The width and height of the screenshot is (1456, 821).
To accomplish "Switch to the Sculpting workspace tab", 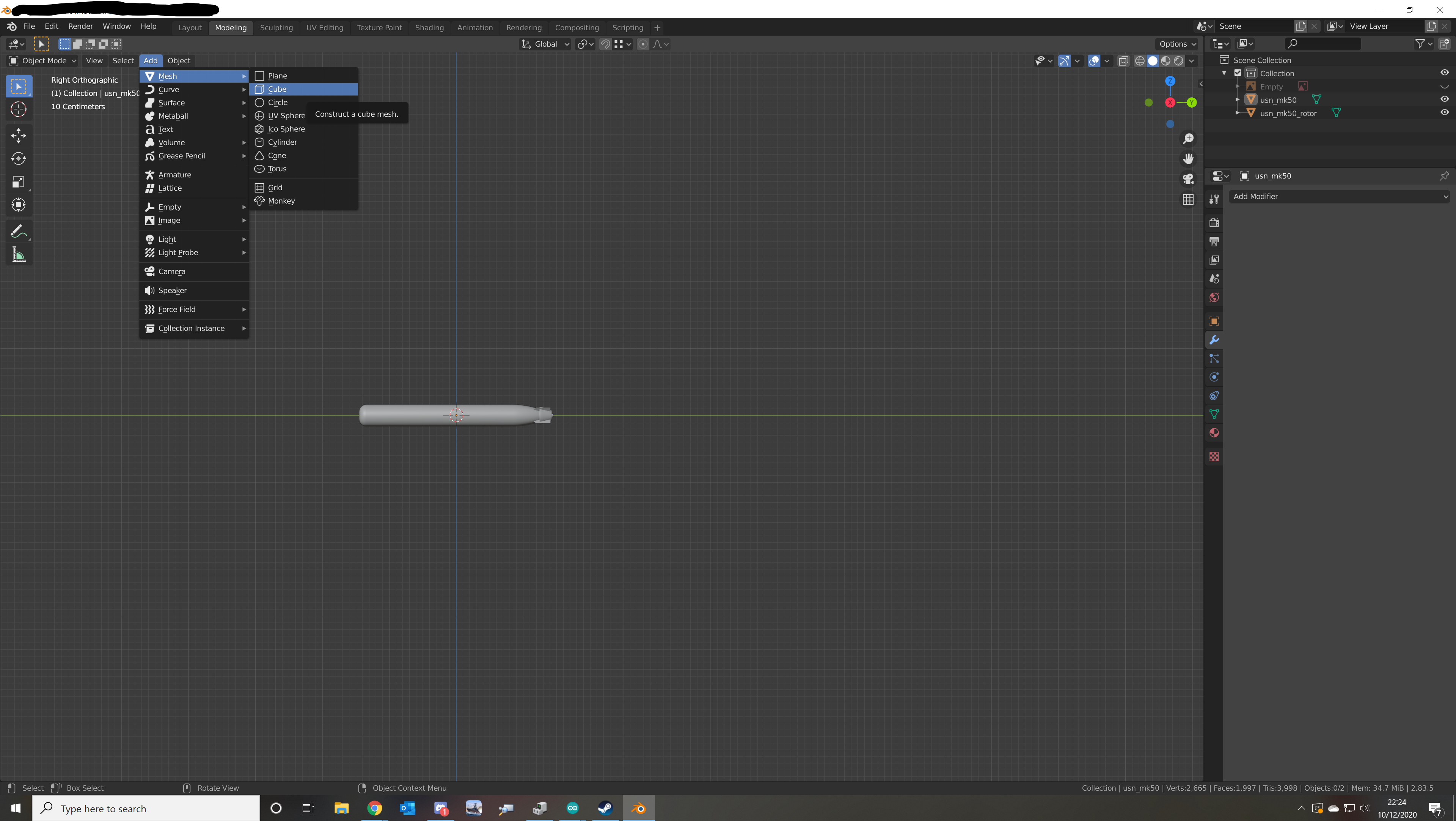I will pyautogui.click(x=276, y=28).
